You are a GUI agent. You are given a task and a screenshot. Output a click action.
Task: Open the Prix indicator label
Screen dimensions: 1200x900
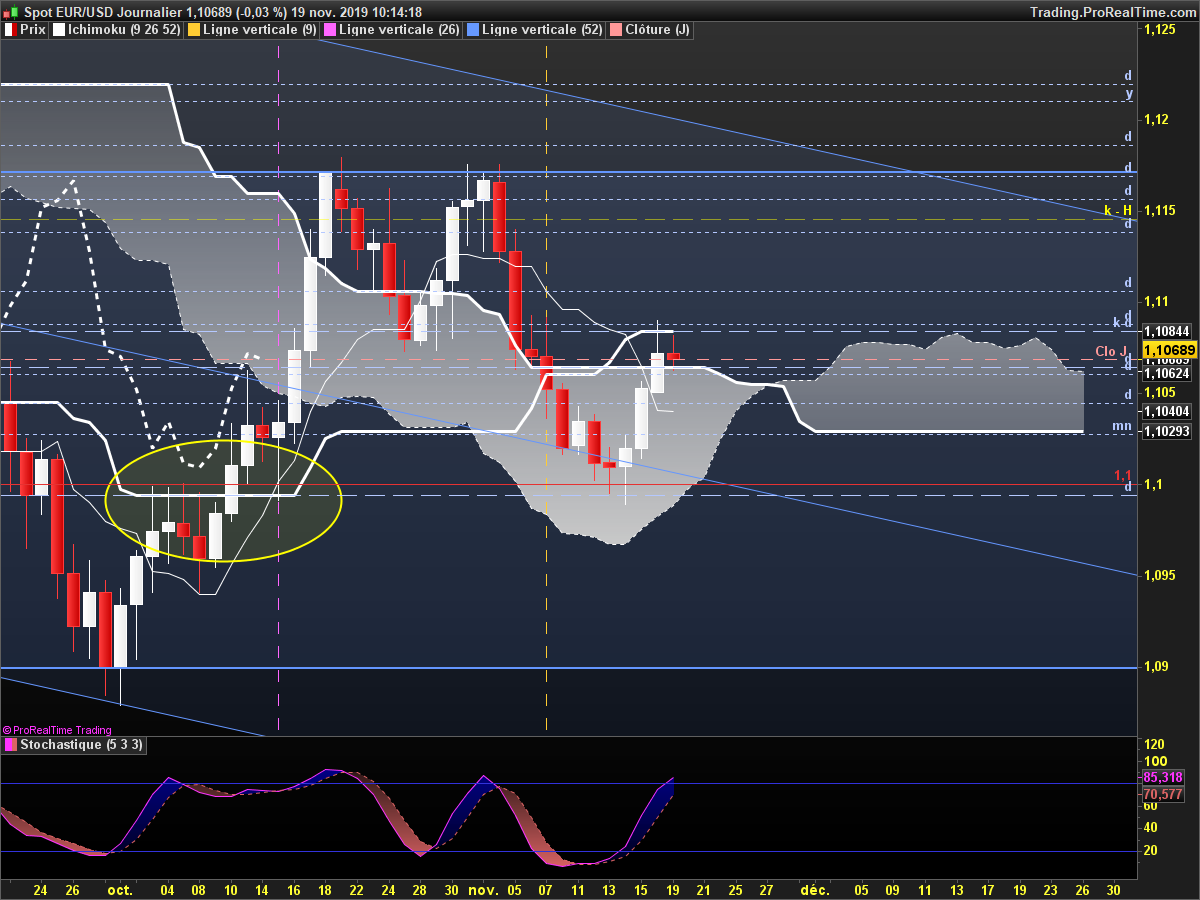(x=33, y=30)
